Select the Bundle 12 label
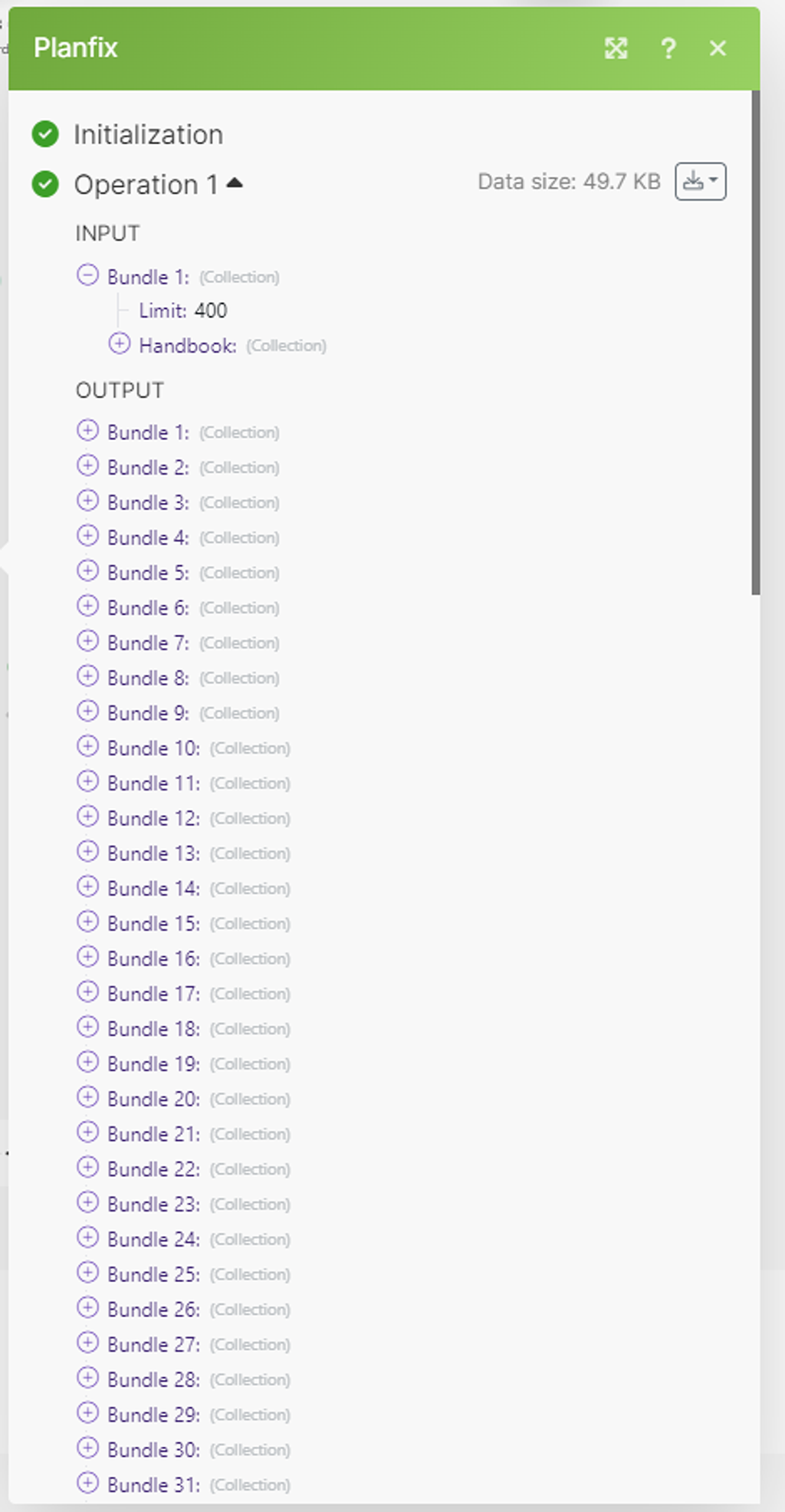This screenshot has width=785, height=1512. coord(153,819)
